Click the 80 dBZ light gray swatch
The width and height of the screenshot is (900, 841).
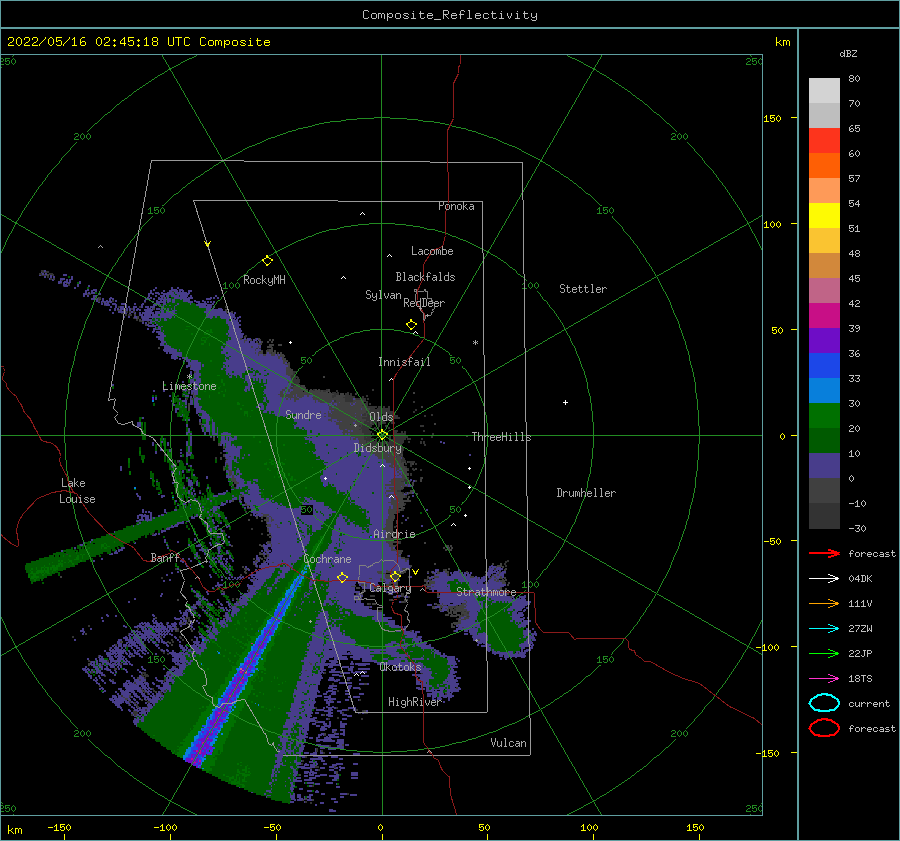[x=824, y=90]
